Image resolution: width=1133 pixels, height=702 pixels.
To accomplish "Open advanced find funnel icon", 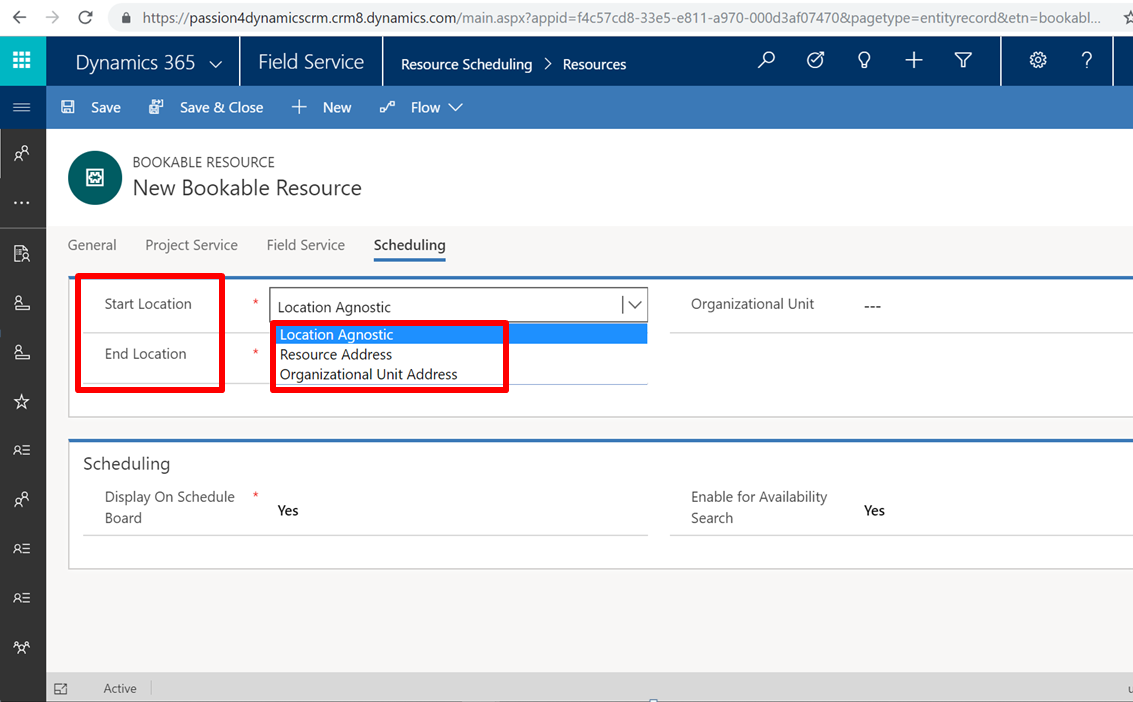I will pos(963,61).
